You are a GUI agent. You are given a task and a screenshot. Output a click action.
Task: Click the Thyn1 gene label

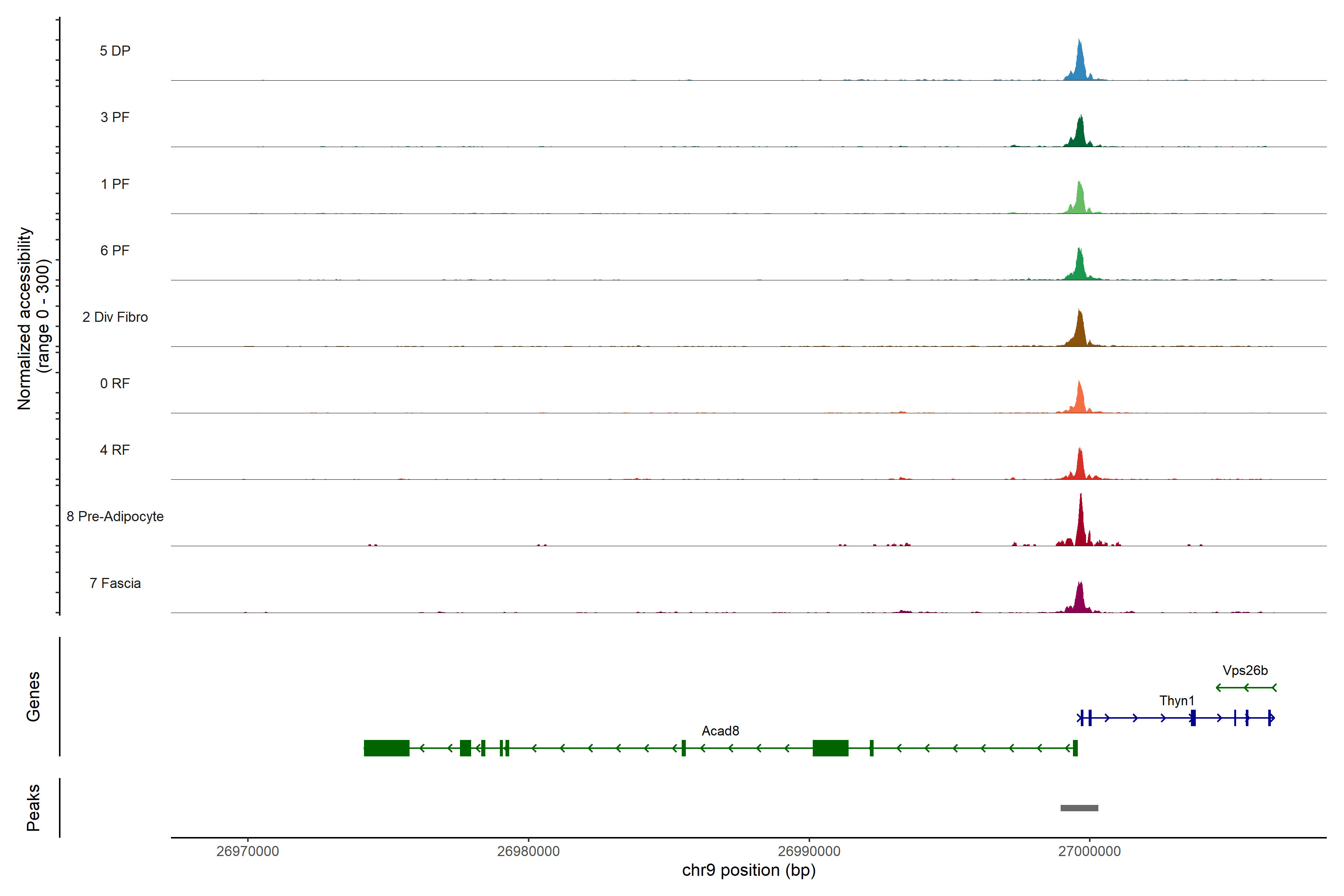pos(1177,701)
